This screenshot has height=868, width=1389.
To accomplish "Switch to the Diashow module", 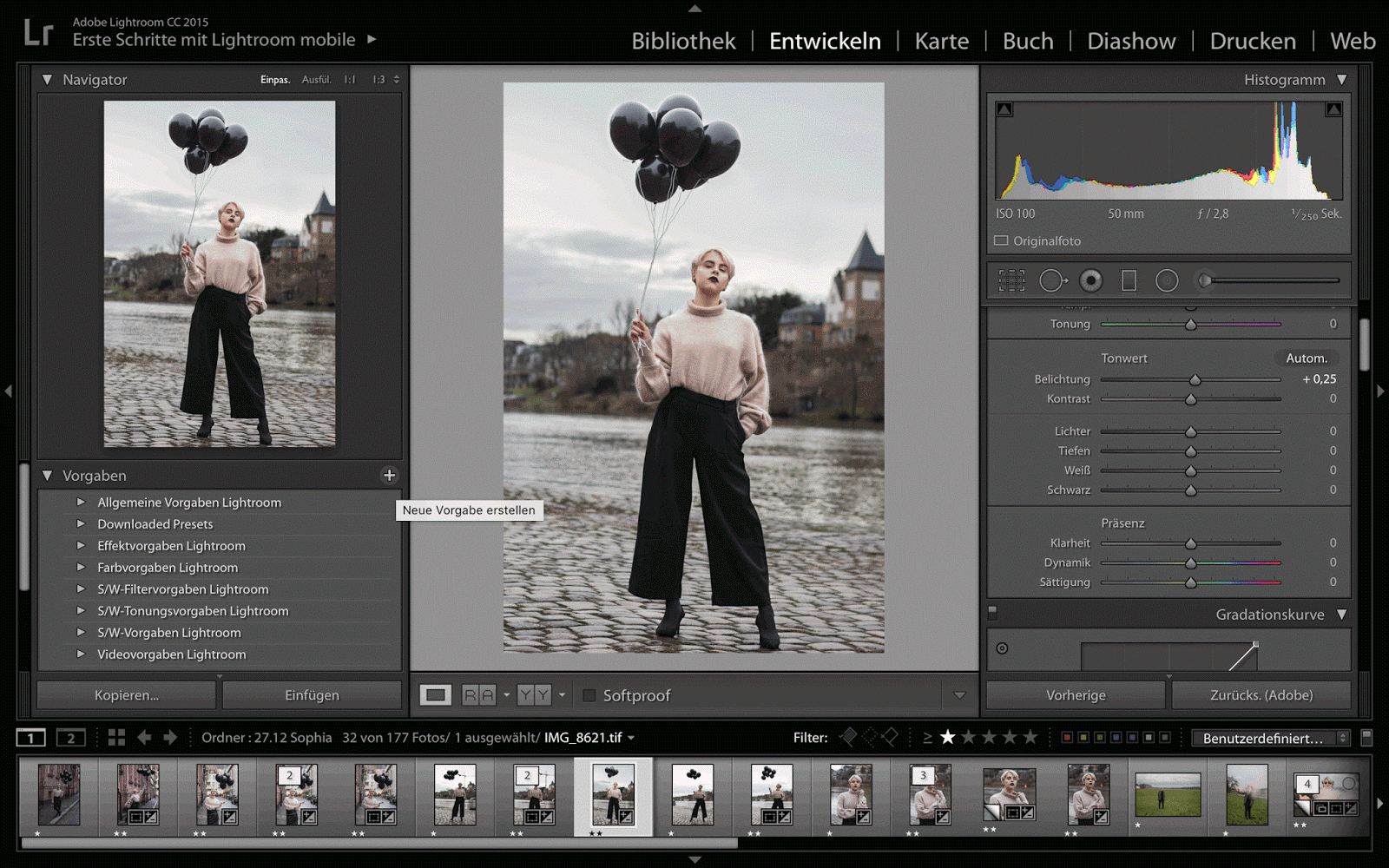I will (1131, 41).
